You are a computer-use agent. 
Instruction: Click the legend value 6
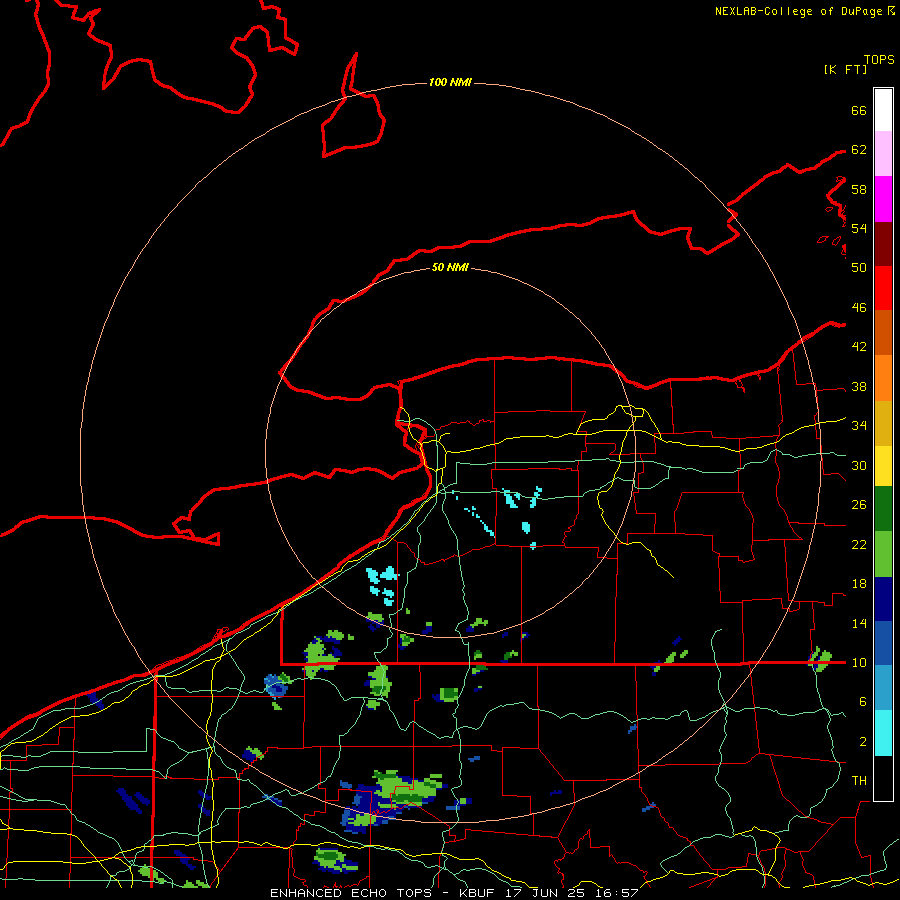click(x=862, y=702)
